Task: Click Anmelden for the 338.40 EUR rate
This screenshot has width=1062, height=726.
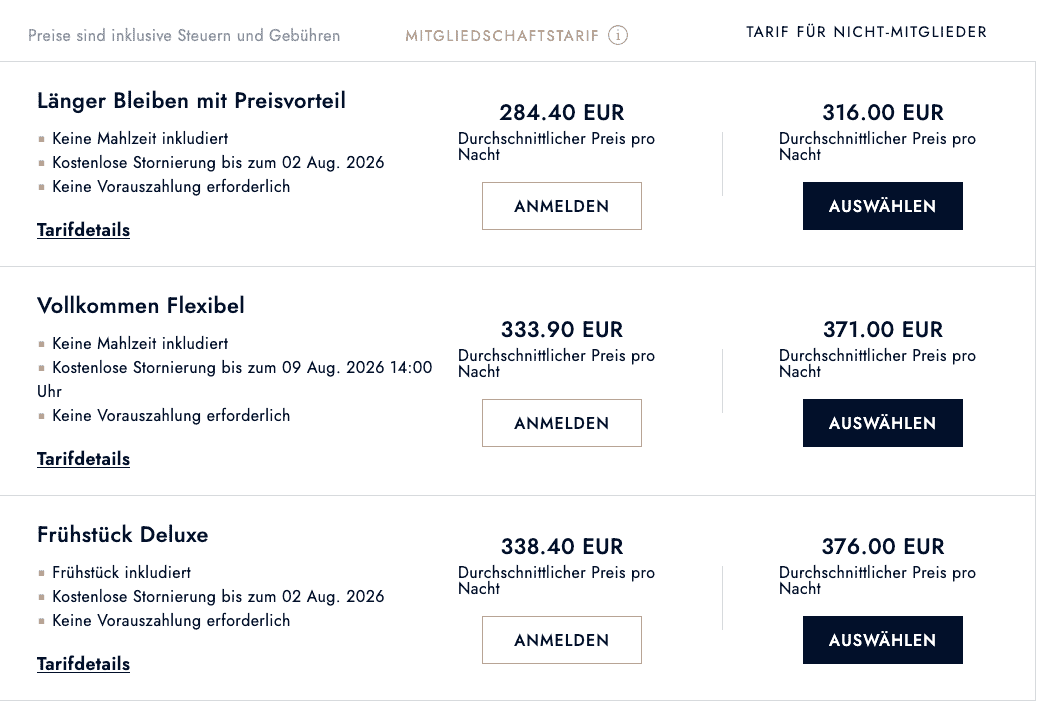Action: 561,640
